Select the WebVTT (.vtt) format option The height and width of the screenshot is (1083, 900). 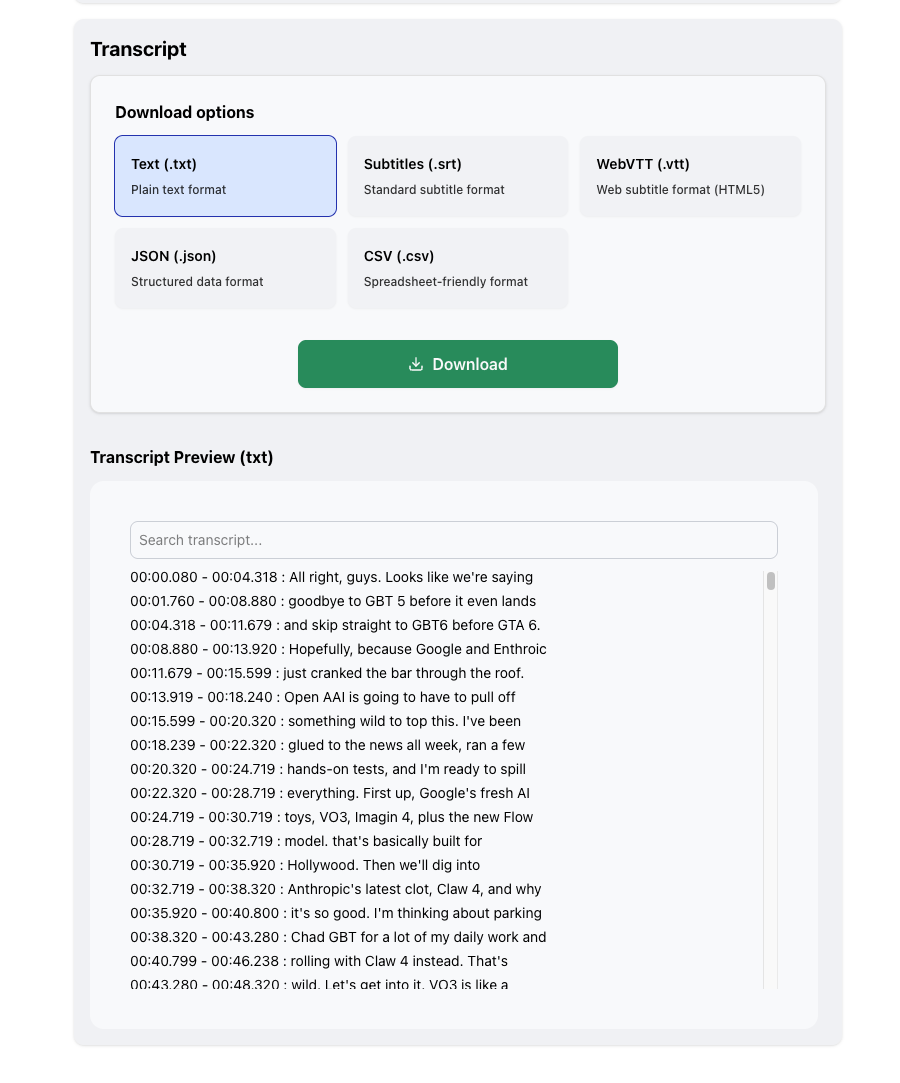(x=690, y=176)
